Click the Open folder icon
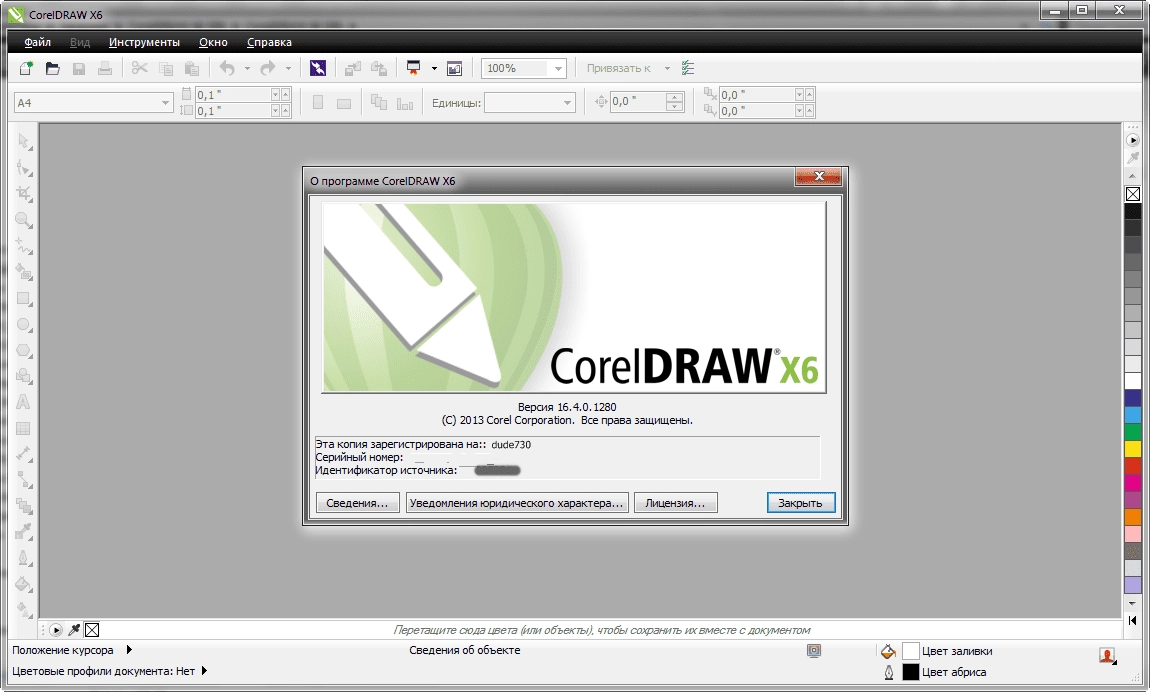 [52, 68]
